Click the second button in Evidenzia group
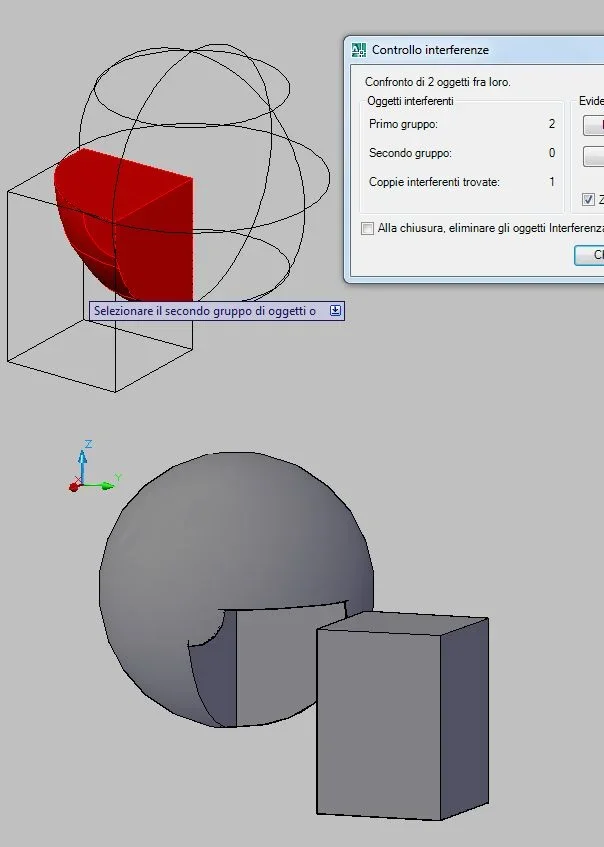The width and height of the screenshot is (604, 847). tap(594, 157)
